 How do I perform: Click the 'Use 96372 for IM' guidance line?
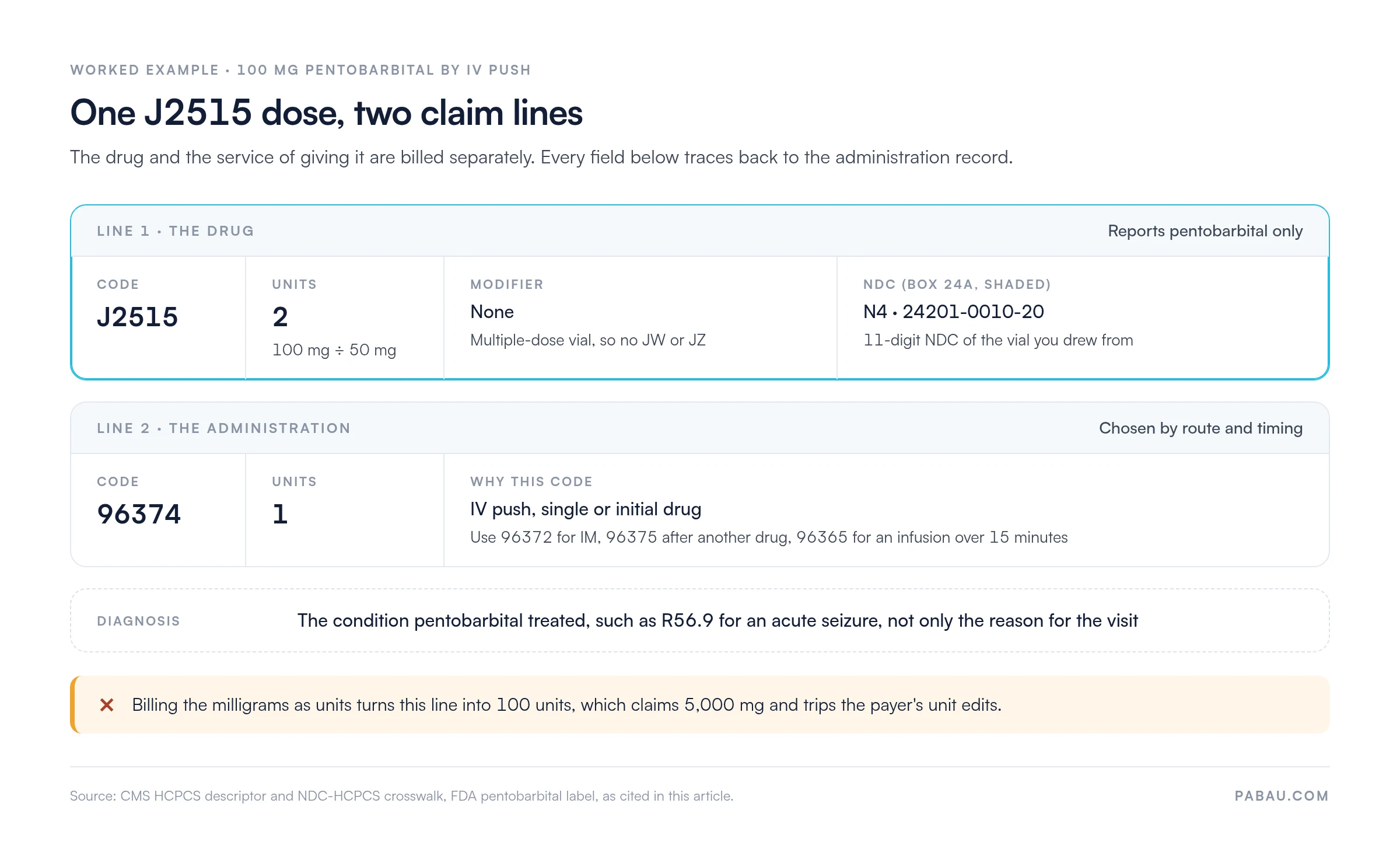(x=769, y=537)
